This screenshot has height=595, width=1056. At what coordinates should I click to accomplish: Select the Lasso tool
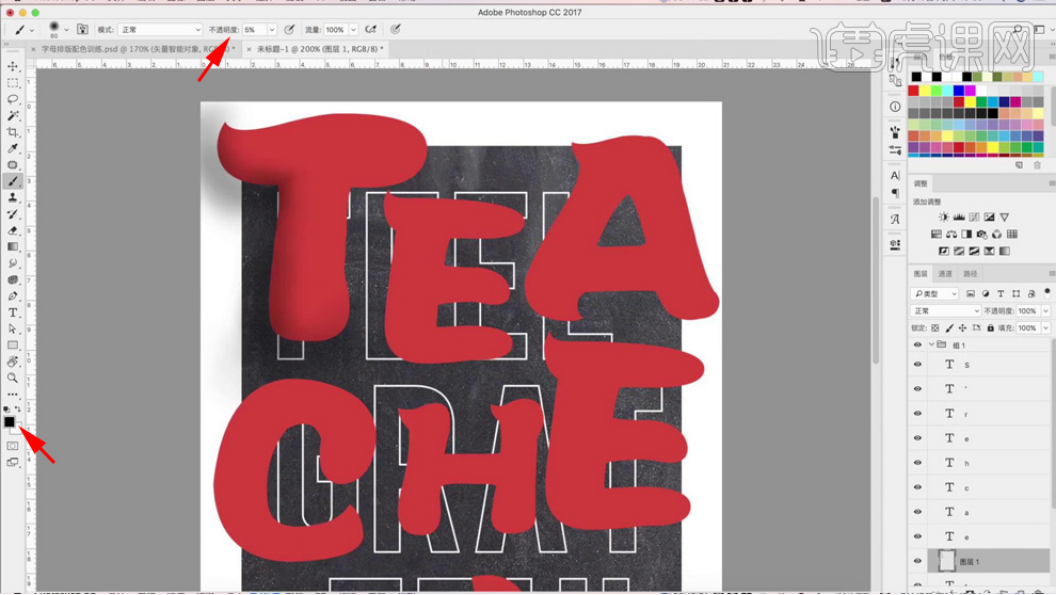click(13, 99)
